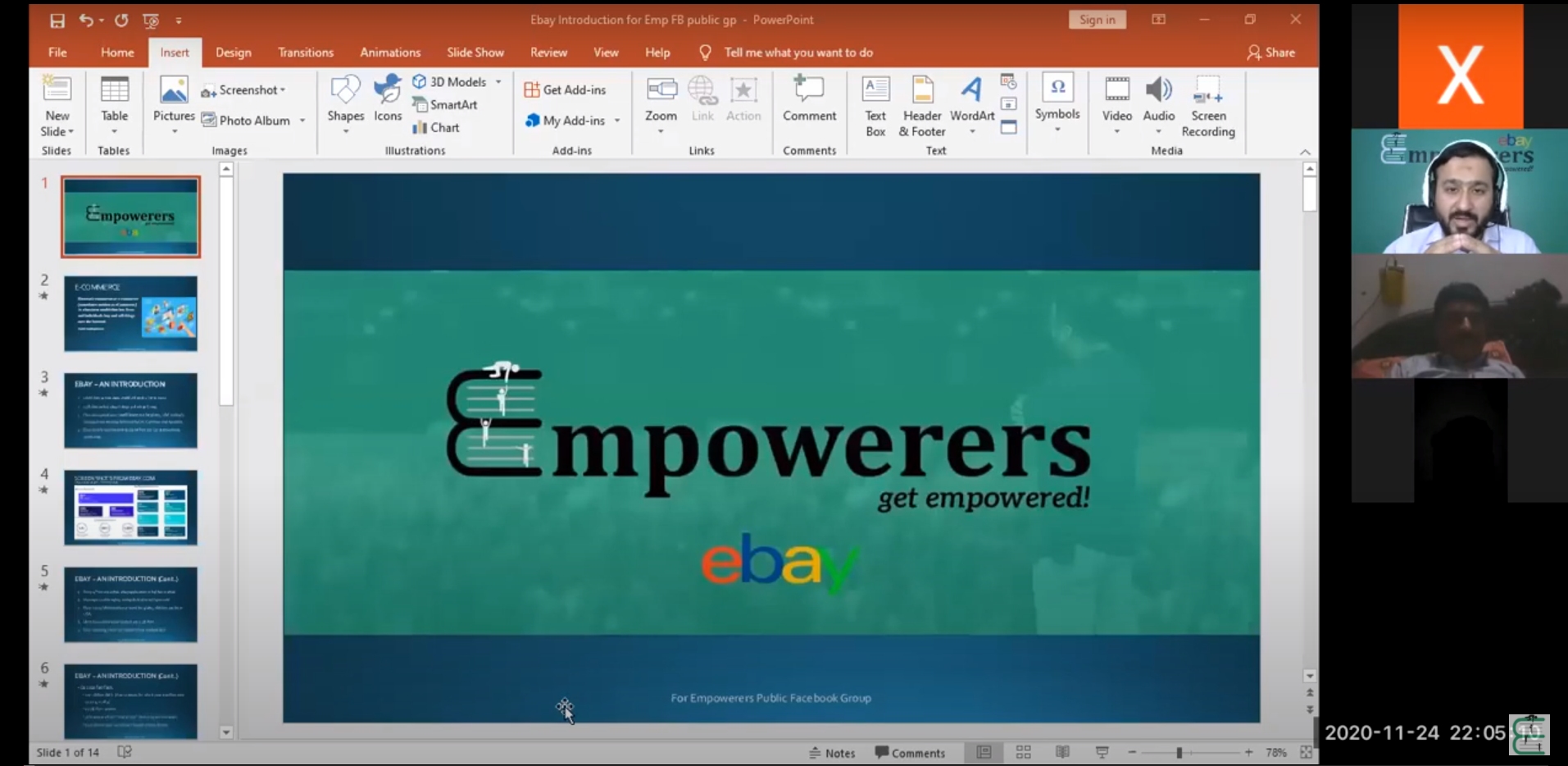Open the Help tab
This screenshot has width=1568, height=766.
click(657, 52)
